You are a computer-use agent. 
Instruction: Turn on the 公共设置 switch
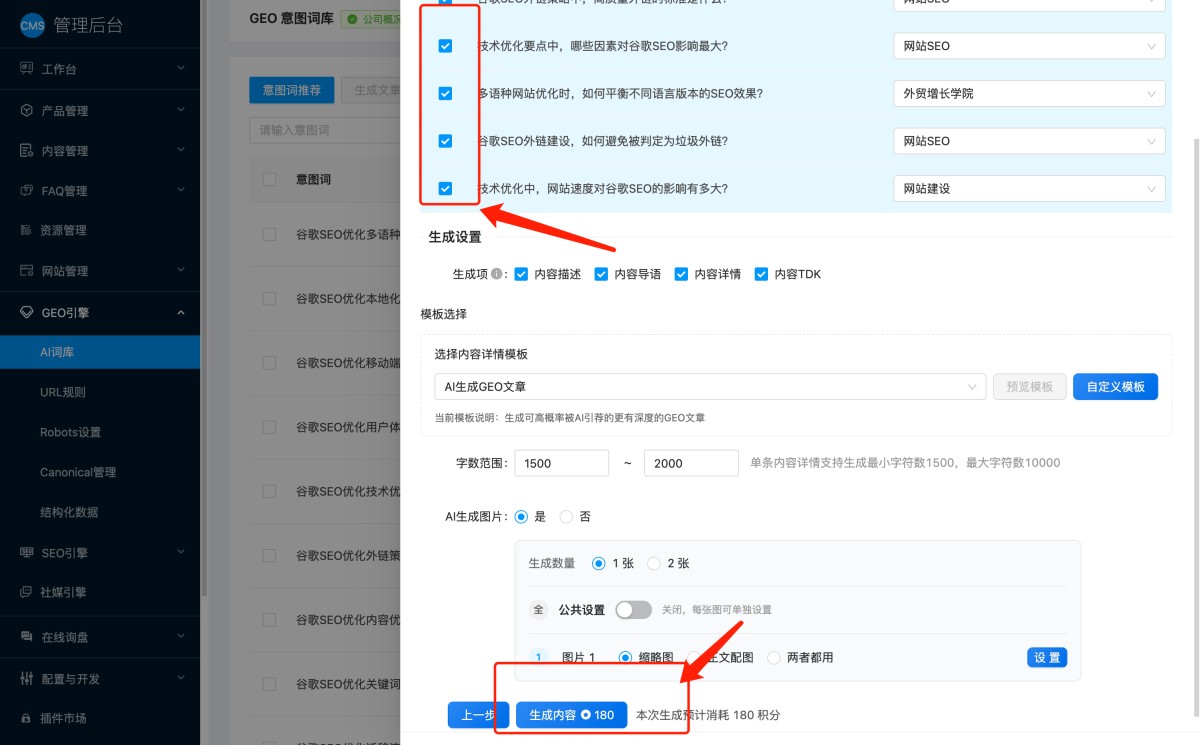click(x=633, y=610)
